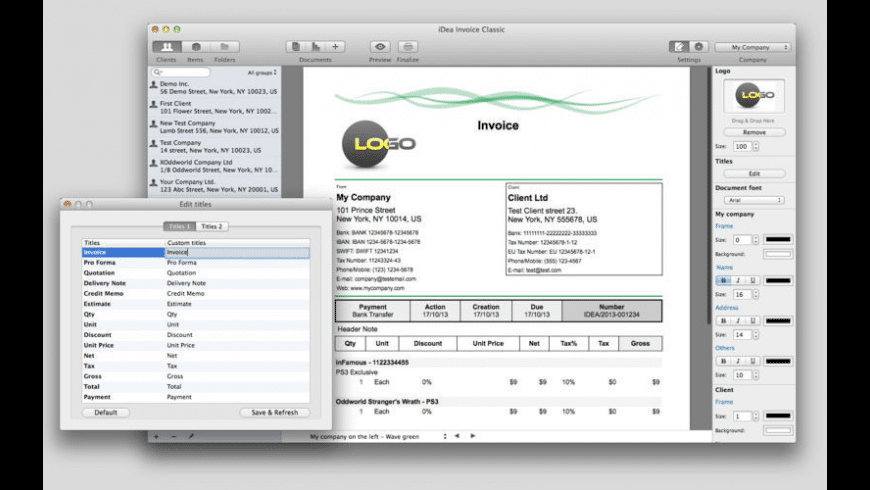The height and width of the screenshot is (490, 870).
Task: Switch to the Items cube icon
Action: tap(196, 47)
